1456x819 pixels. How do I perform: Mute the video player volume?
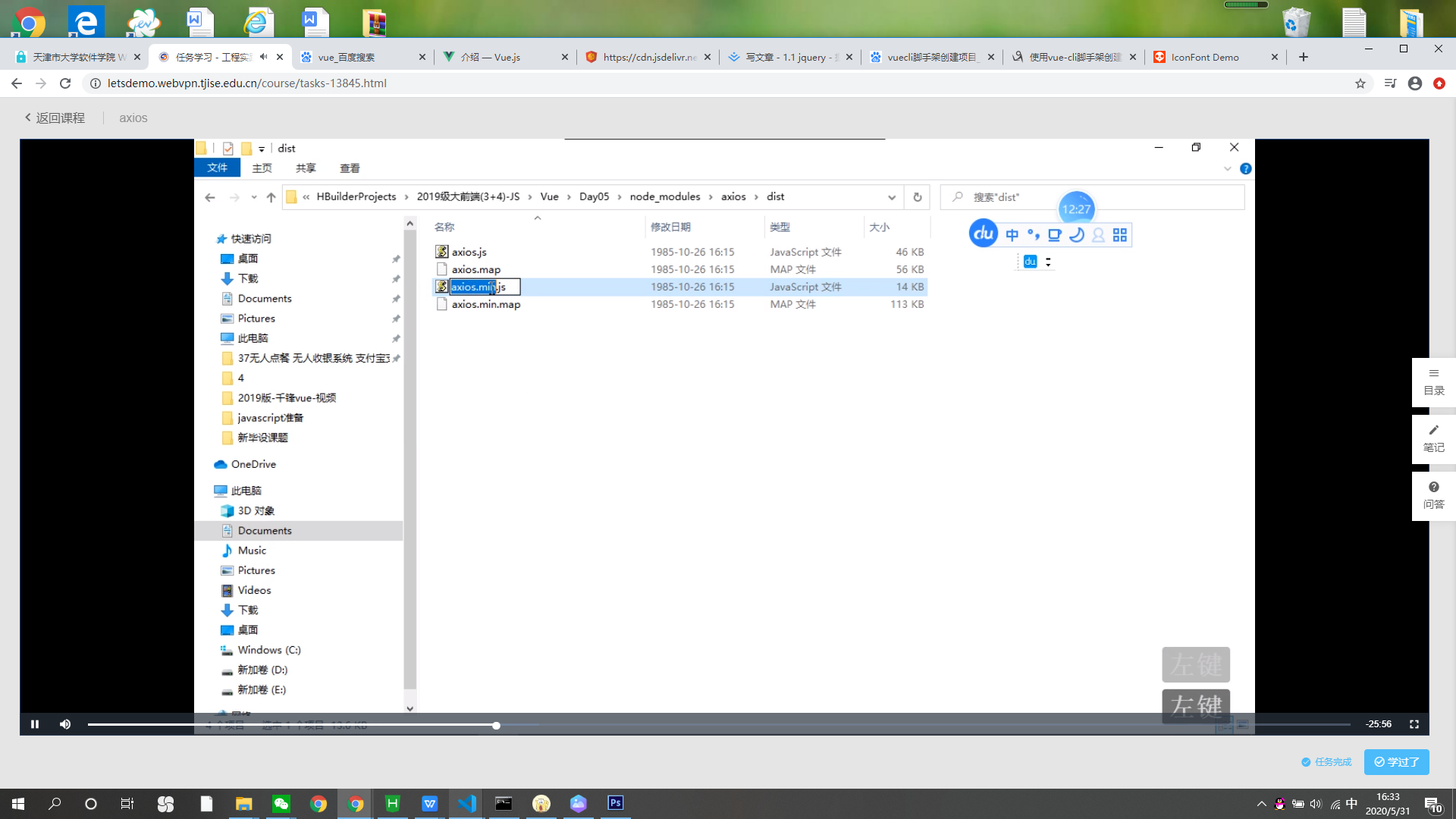pyautogui.click(x=65, y=724)
